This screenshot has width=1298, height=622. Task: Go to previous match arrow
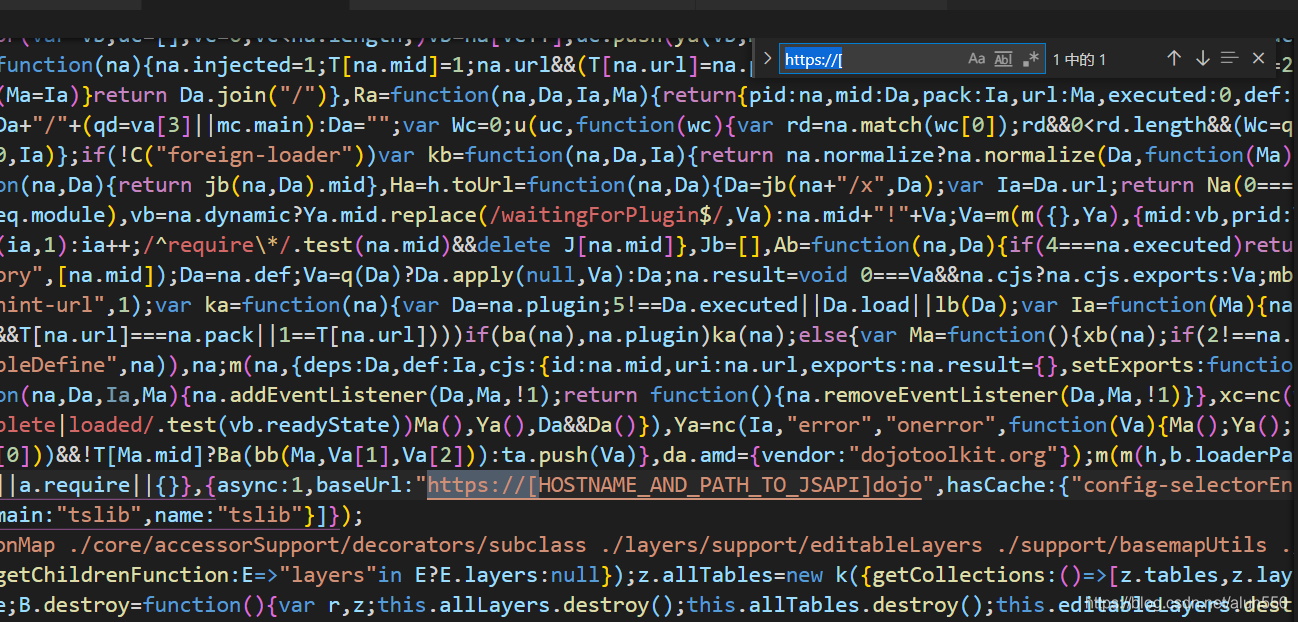[x=1174, y=59]
